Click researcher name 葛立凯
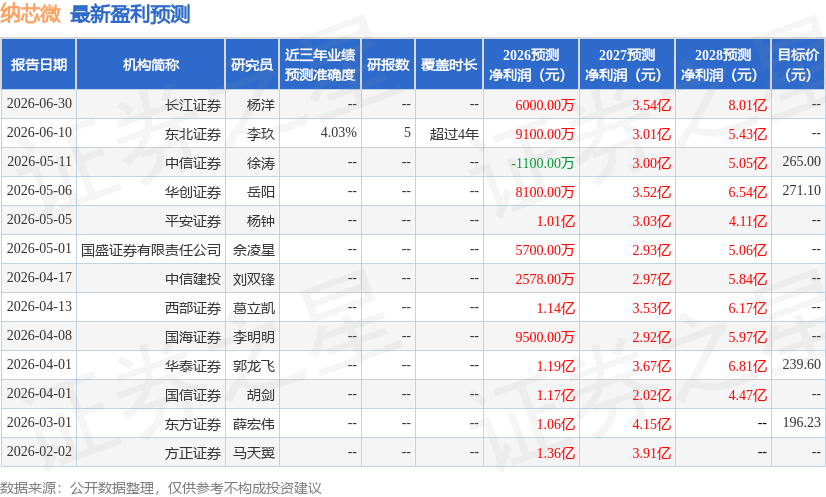The height and width of the screenshot is (497, 826). [x=254, y=308]
